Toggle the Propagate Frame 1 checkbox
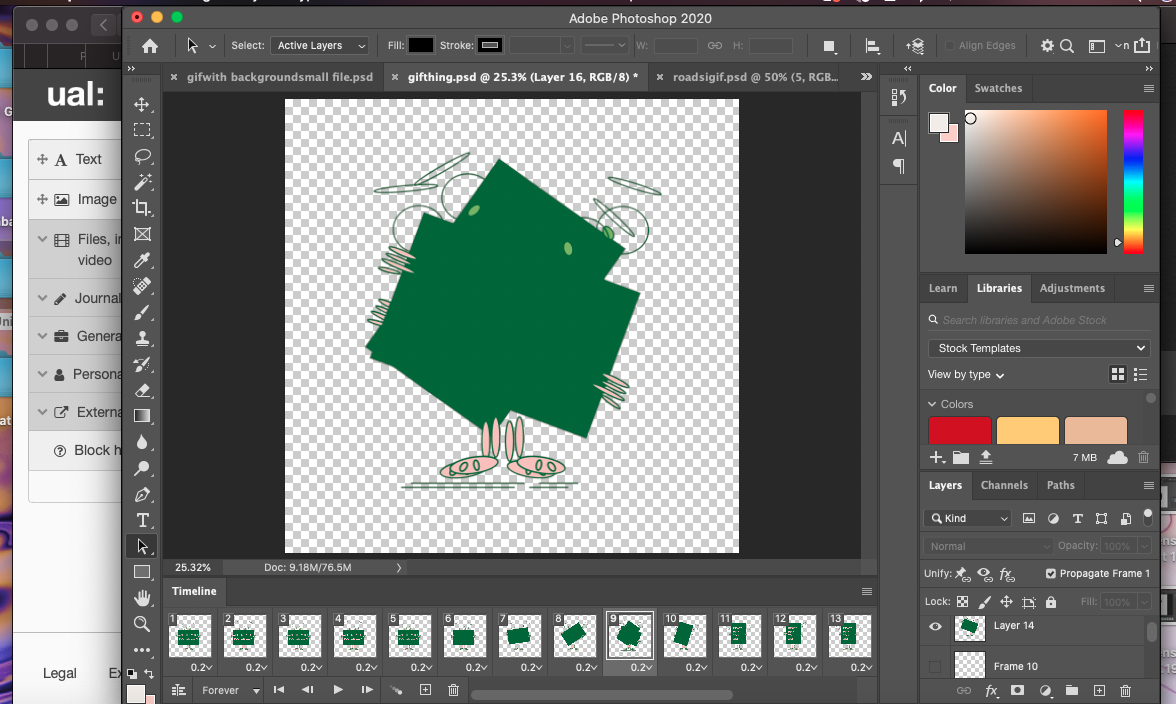This screenshot has height=704, width=1176. tap(1050, 574)
